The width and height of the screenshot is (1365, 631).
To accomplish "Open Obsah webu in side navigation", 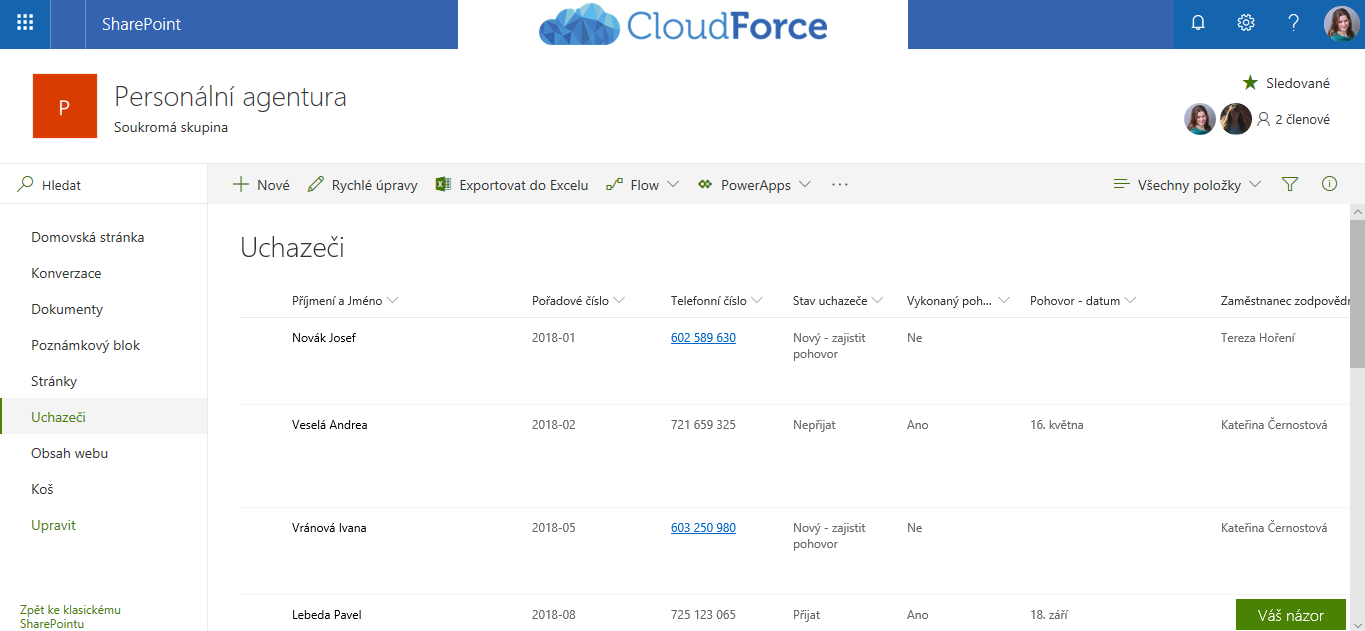I will [x=69, y=453].
